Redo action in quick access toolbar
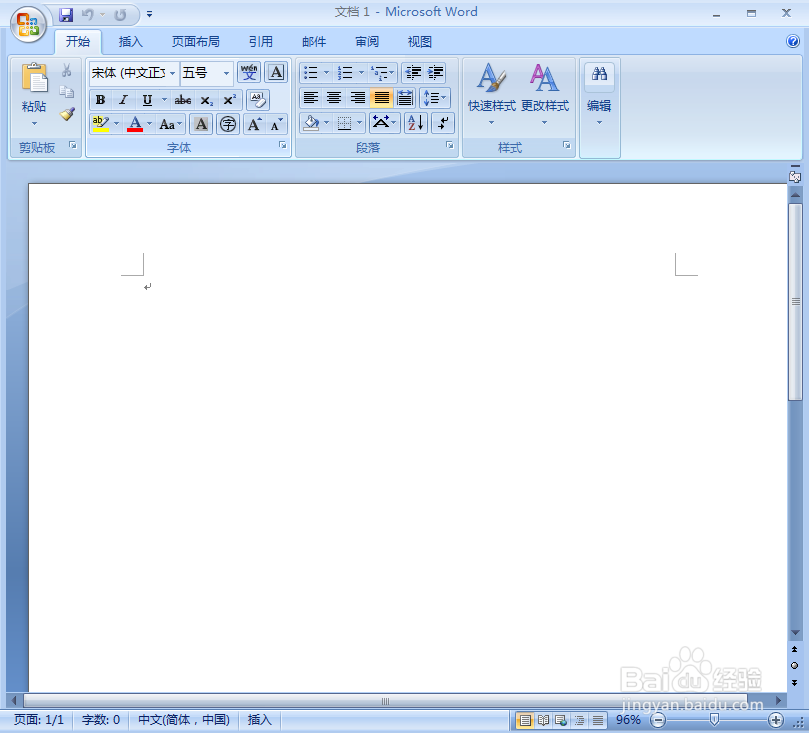The height and width of the screenshot is (733, 809). click(120, 14)
